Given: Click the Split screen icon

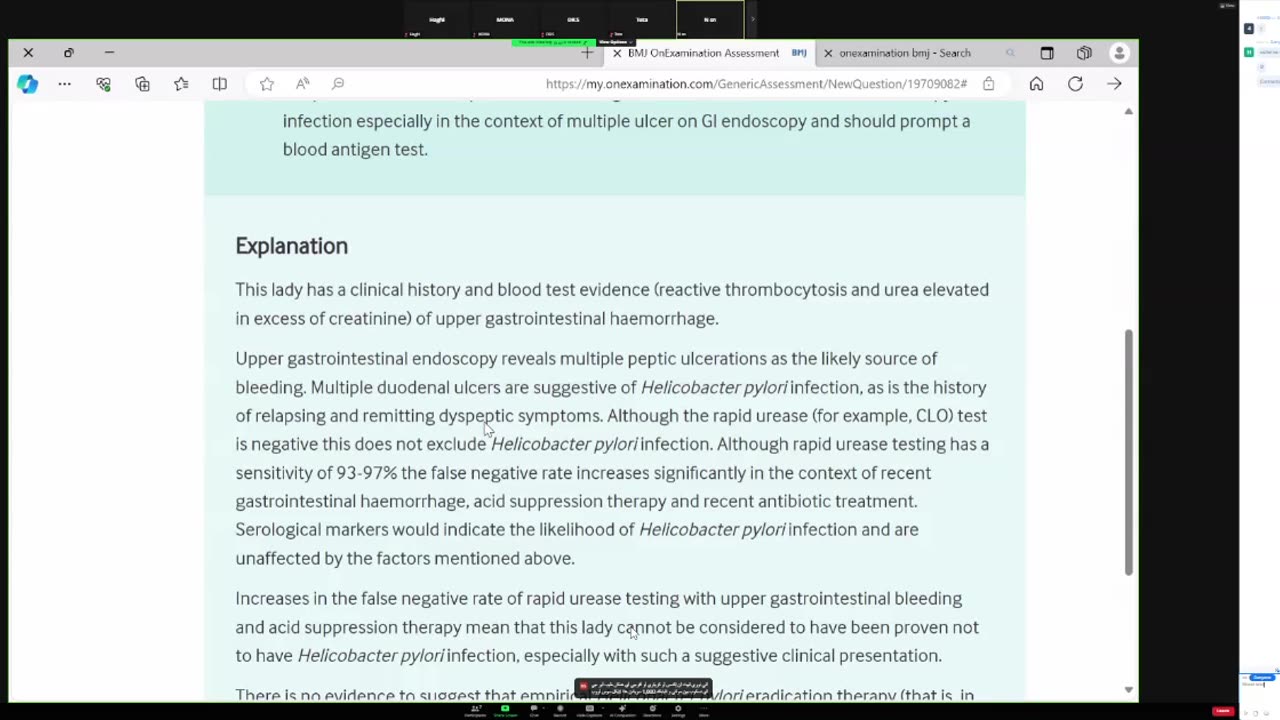Looking at the screenshot, I should [220, 84].
